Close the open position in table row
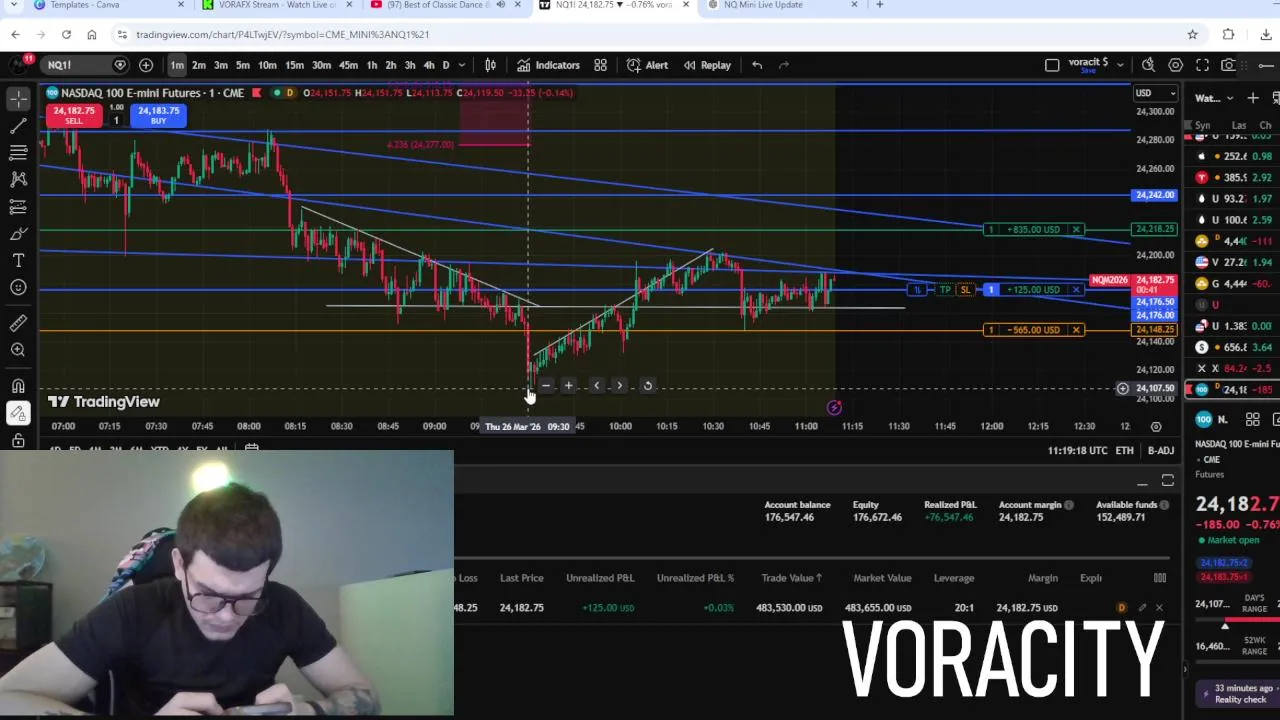Screen dimensions: 1280x720 coord(1159,608)
